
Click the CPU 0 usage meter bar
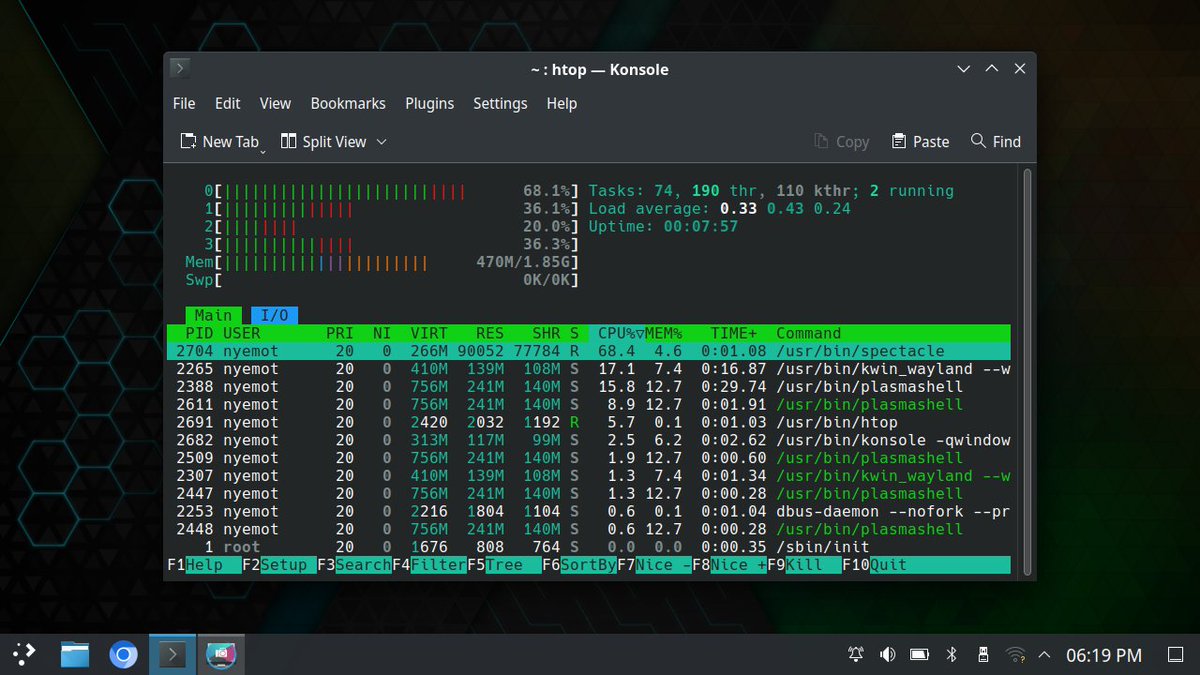(392, 190)
